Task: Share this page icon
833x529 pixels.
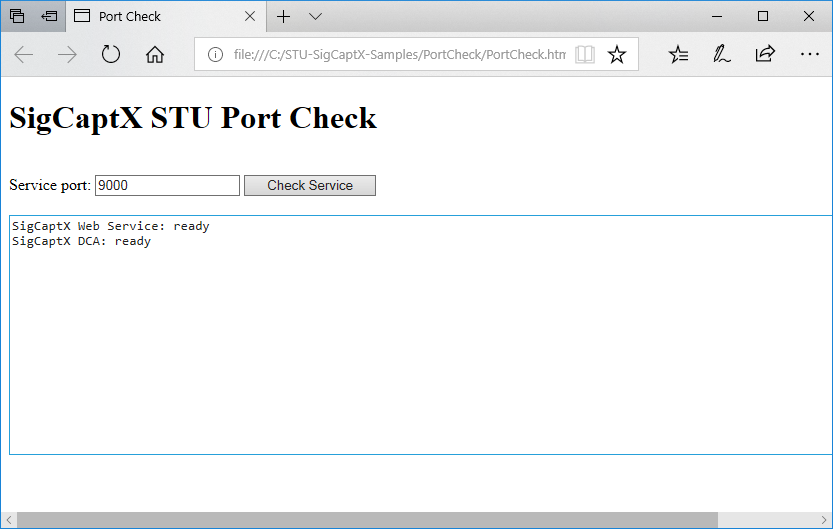Action: 765,54
